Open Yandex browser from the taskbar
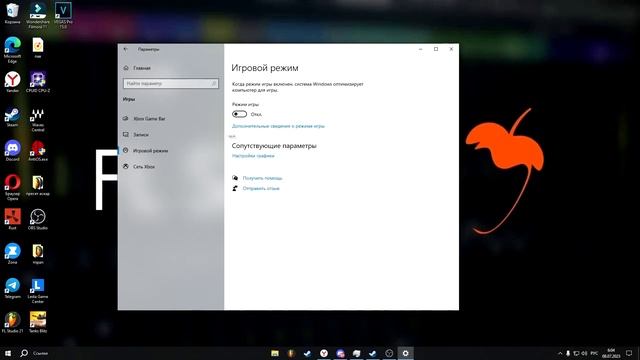Viewport: 640px width, 360px height. pyautogui.click(x=324, y=353)
